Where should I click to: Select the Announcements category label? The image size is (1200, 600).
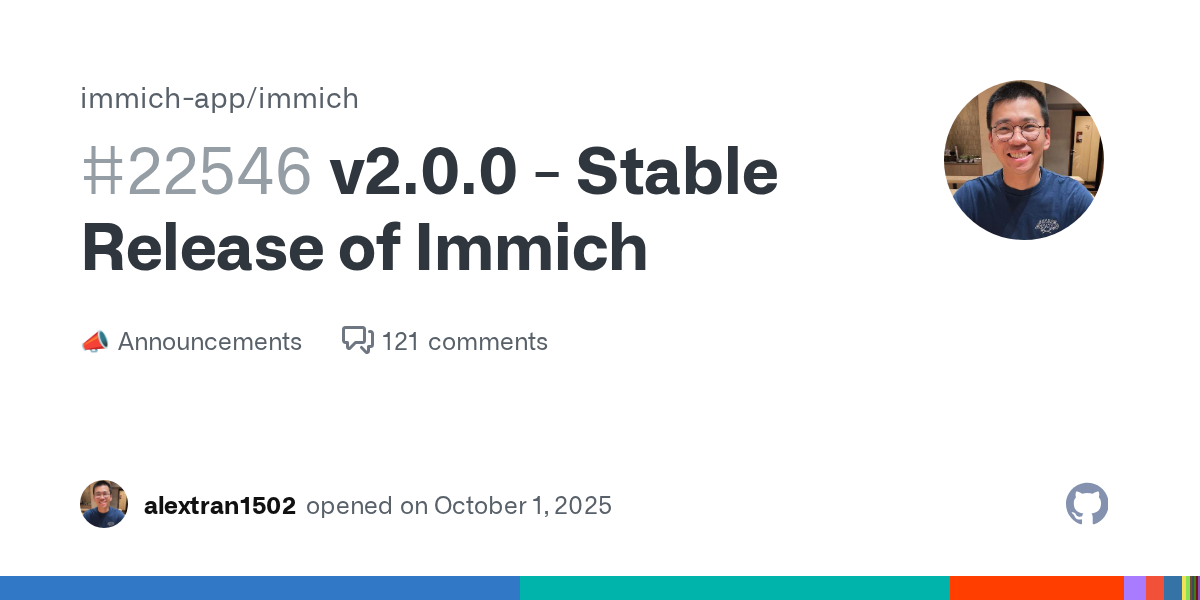pyautogui.click(x=209, y=342)
